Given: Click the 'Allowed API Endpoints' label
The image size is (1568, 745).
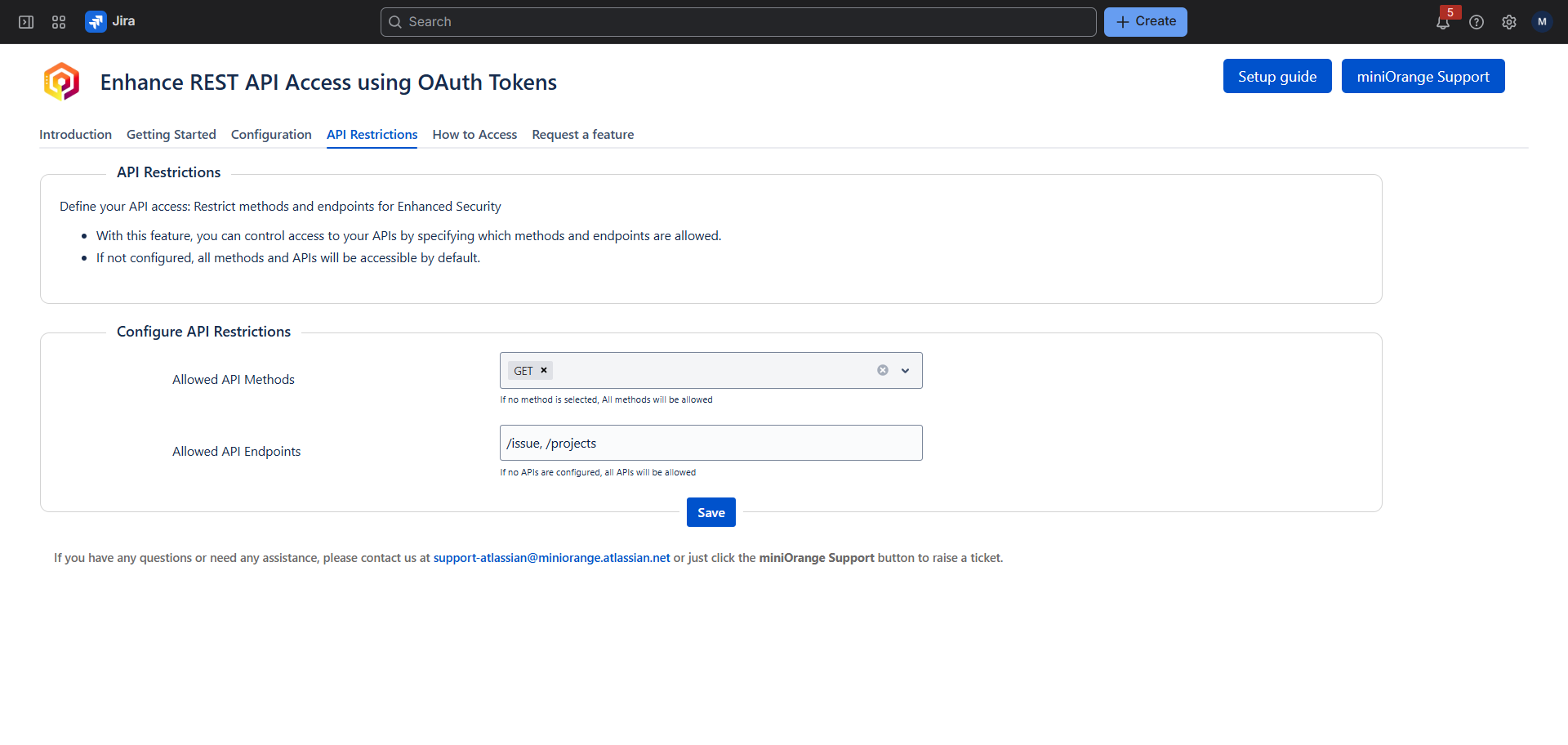Looking at the screenshot, I should [x=236, y=451].
